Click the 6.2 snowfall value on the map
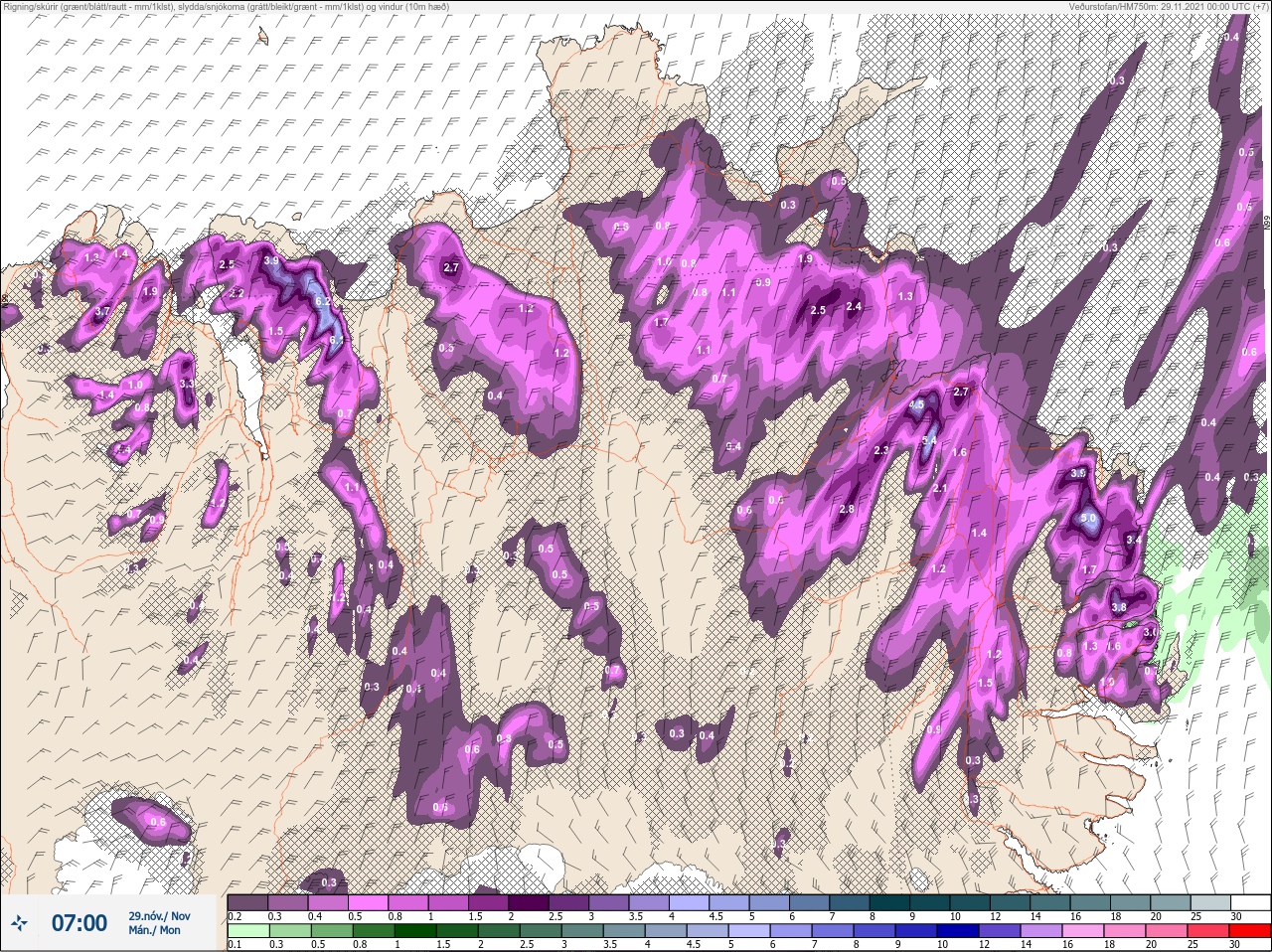The width and height of the screenshot is (1272, 952). click(x=322, y=301)
